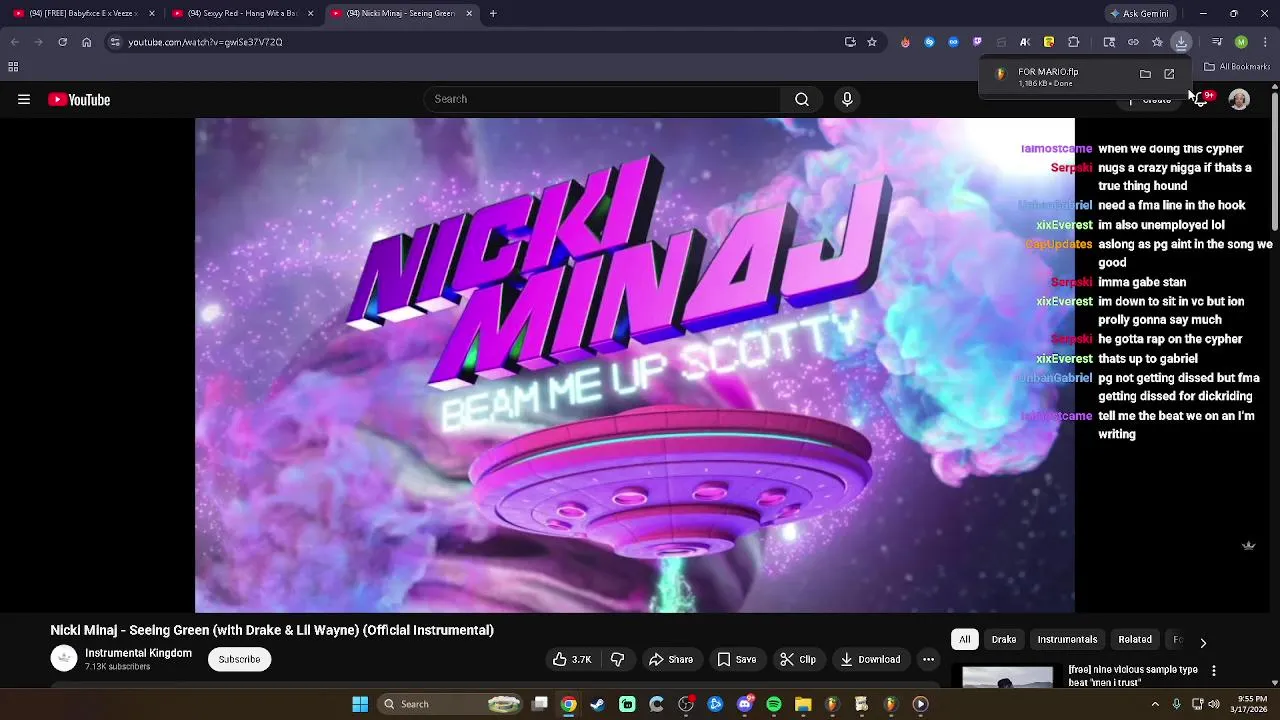Image resolution: width=1280 pixels, height=720 pixels.
Task: Show more filter chips with right arrow
Action: [x=1203, y=642]
